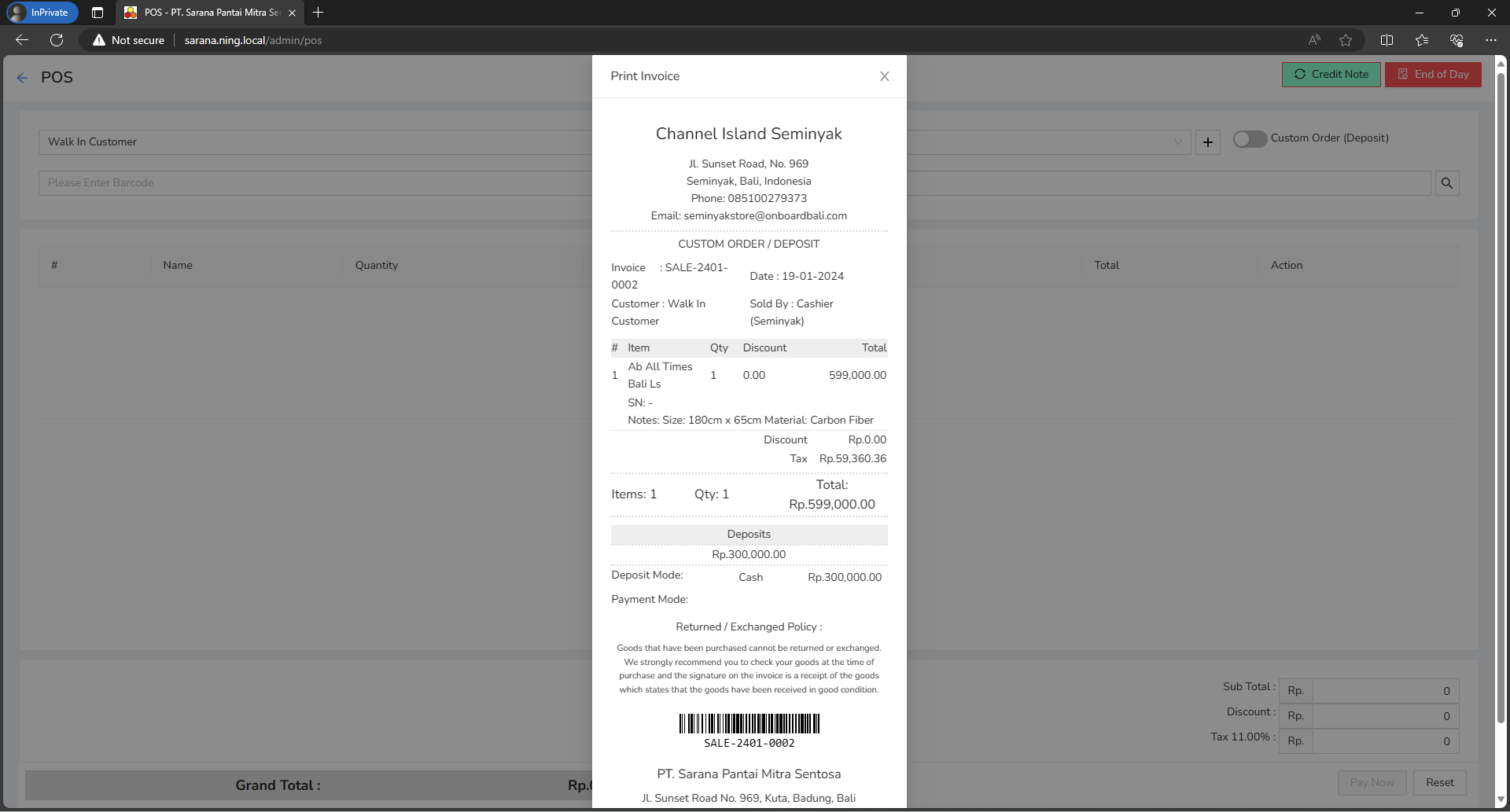Click the Grand Total label
Screen dimensions: 1510x812
[x=278, y=785]
